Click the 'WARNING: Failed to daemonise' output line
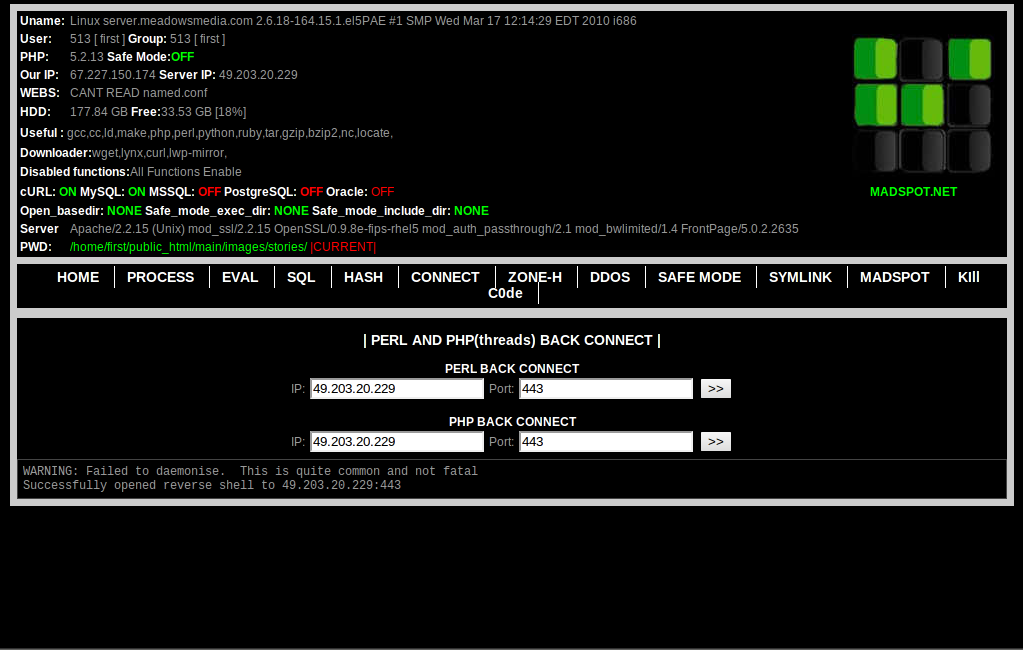The width and height of the screenshot is (1023, 650). coord(251,471)
